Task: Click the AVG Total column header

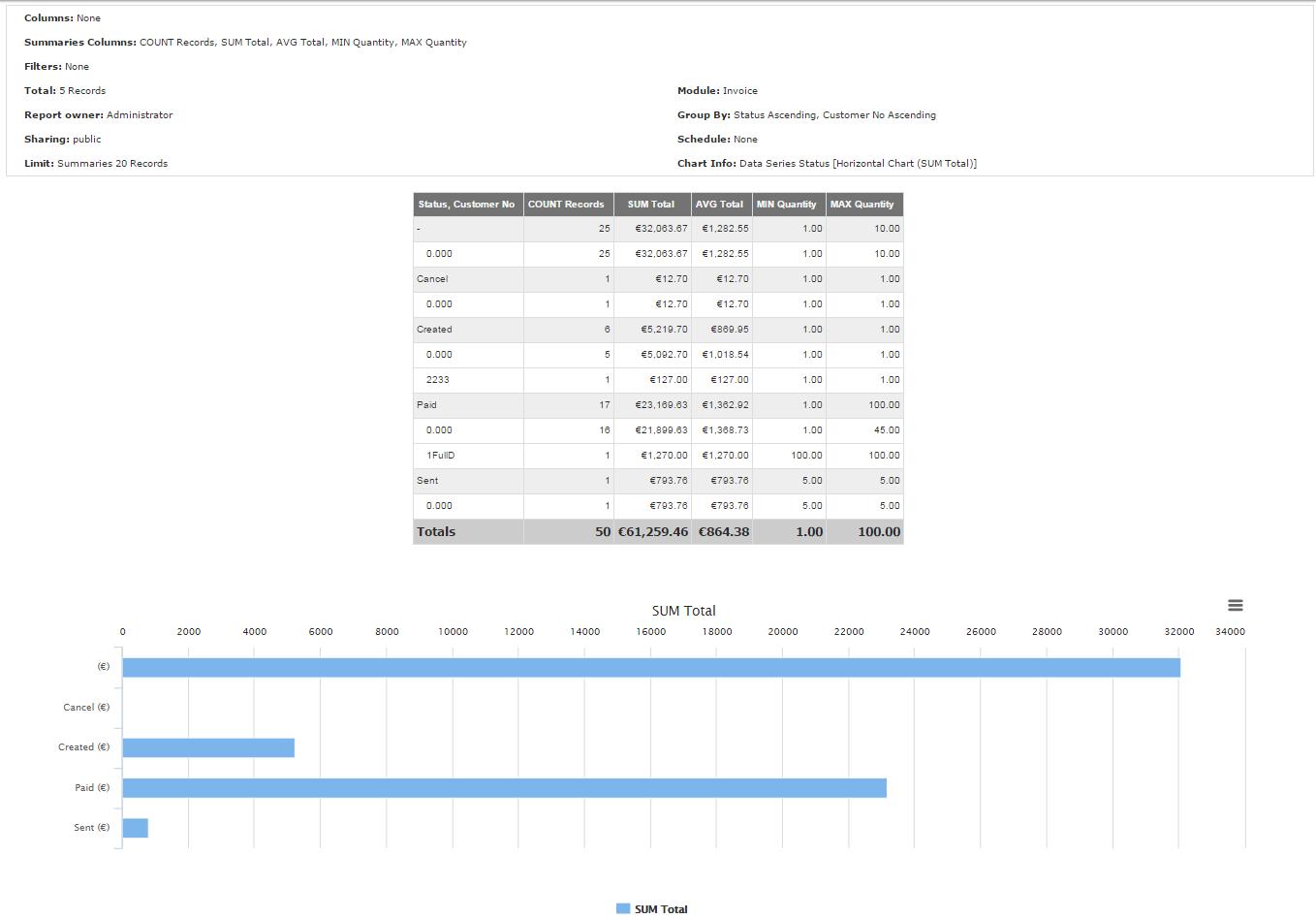Action: pyautogui.click(x=720, y=205)
